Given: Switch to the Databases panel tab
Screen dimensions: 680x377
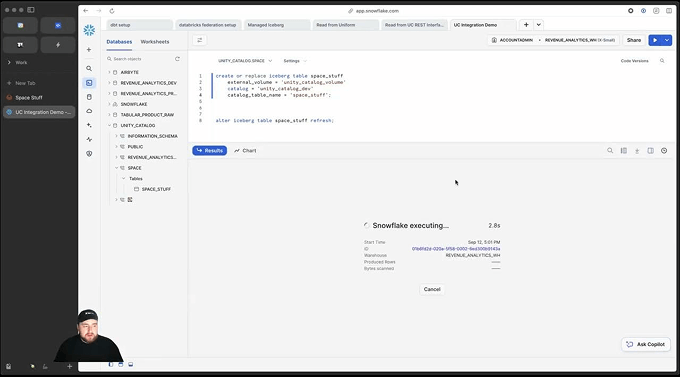Looking at the screenshot, I should 119,42.
